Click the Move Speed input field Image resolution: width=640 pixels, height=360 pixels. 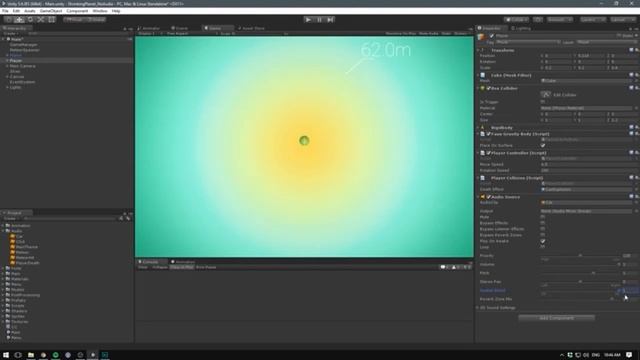589,164
